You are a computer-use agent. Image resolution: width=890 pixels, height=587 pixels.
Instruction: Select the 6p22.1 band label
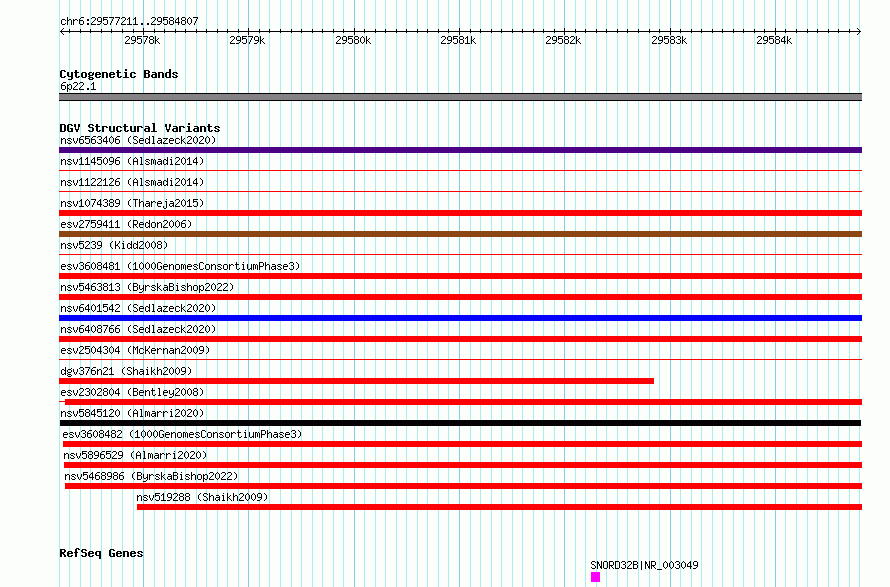click(x=78, y=86)
